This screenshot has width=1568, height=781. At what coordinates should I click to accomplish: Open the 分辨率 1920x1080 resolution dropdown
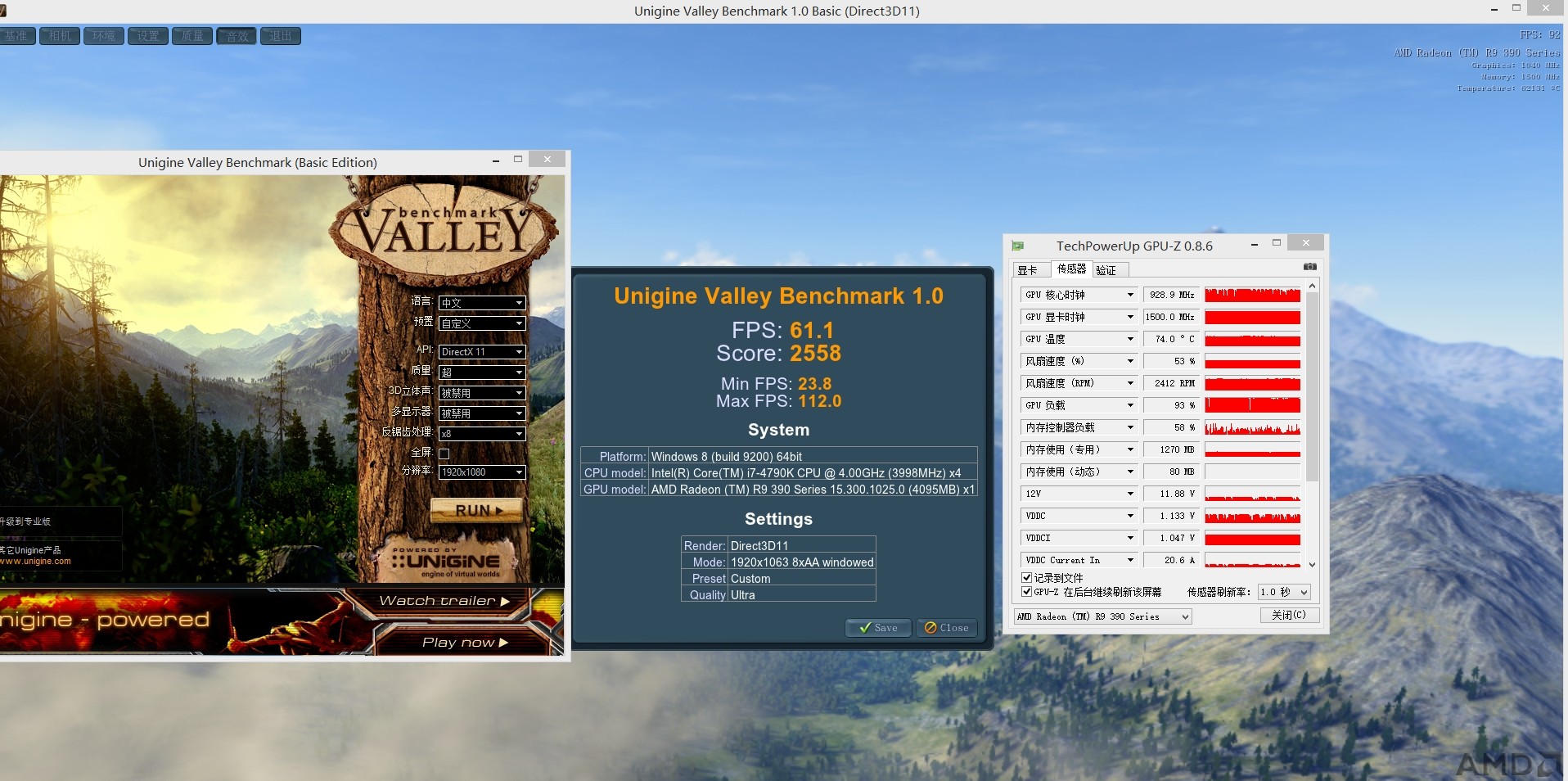(481, 472)
